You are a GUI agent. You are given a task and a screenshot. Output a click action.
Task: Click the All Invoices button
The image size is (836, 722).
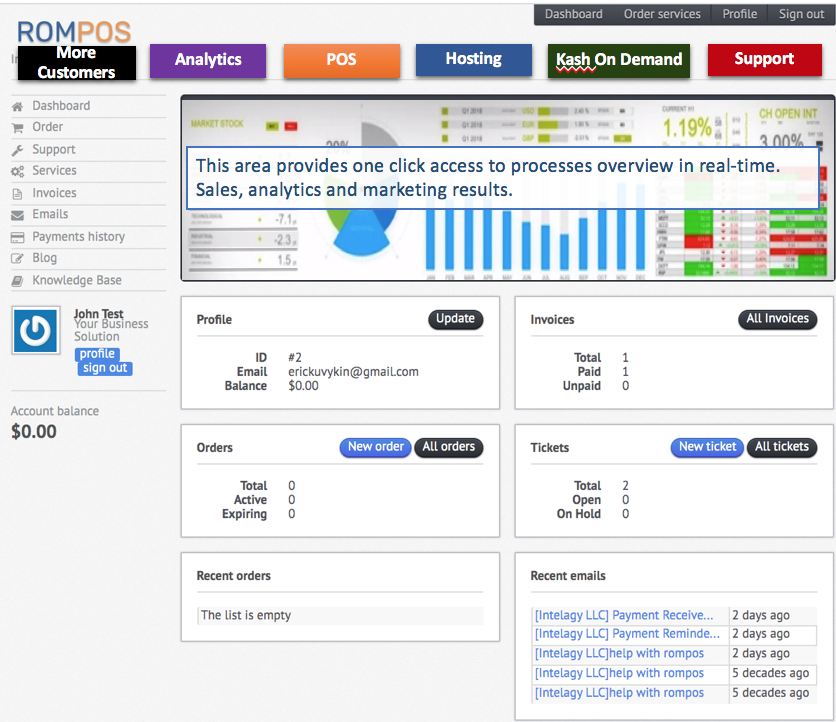tap(777, 319)
